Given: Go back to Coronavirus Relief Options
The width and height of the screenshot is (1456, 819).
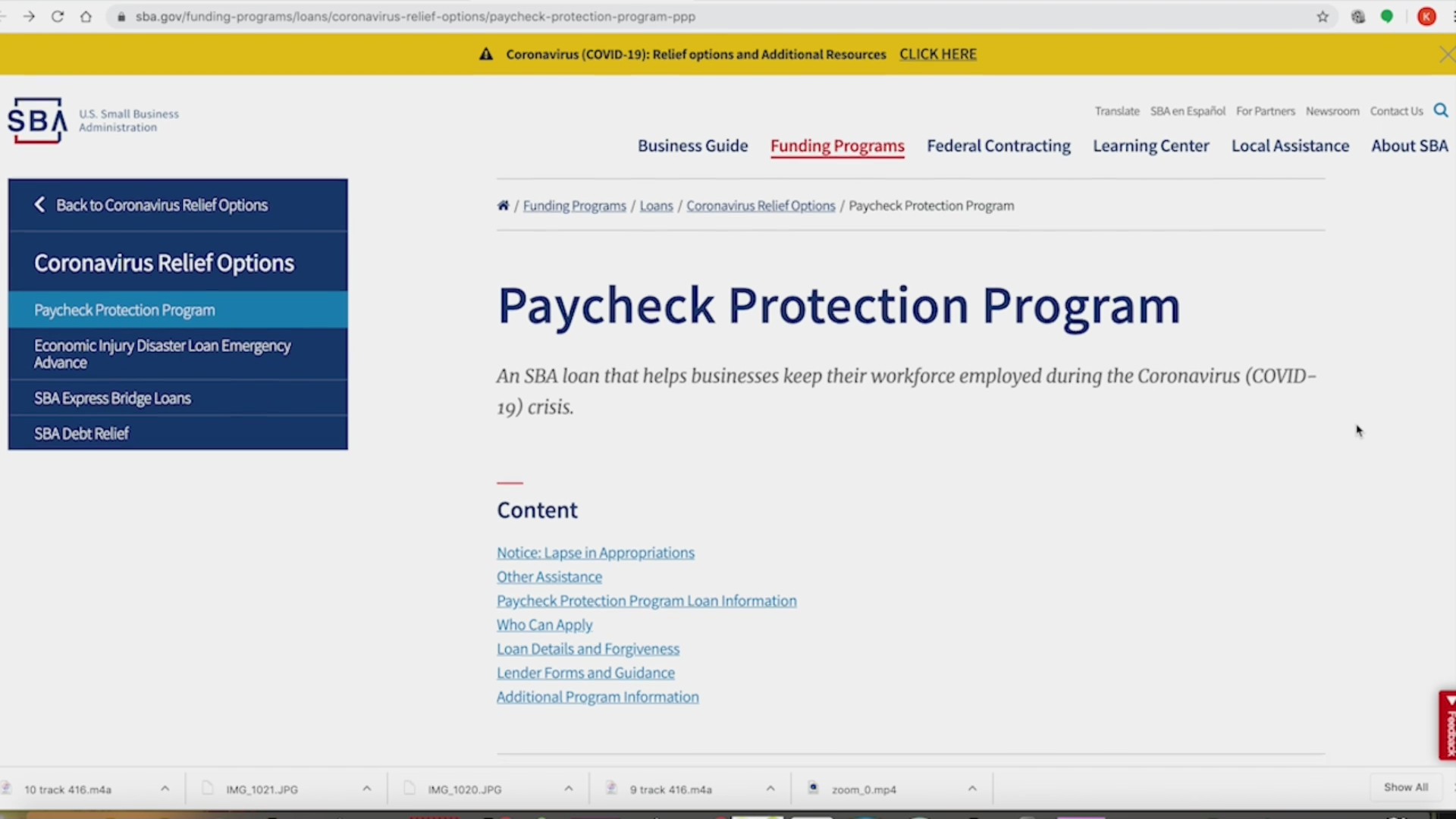Looking at the screenshot, I should 178,205.
